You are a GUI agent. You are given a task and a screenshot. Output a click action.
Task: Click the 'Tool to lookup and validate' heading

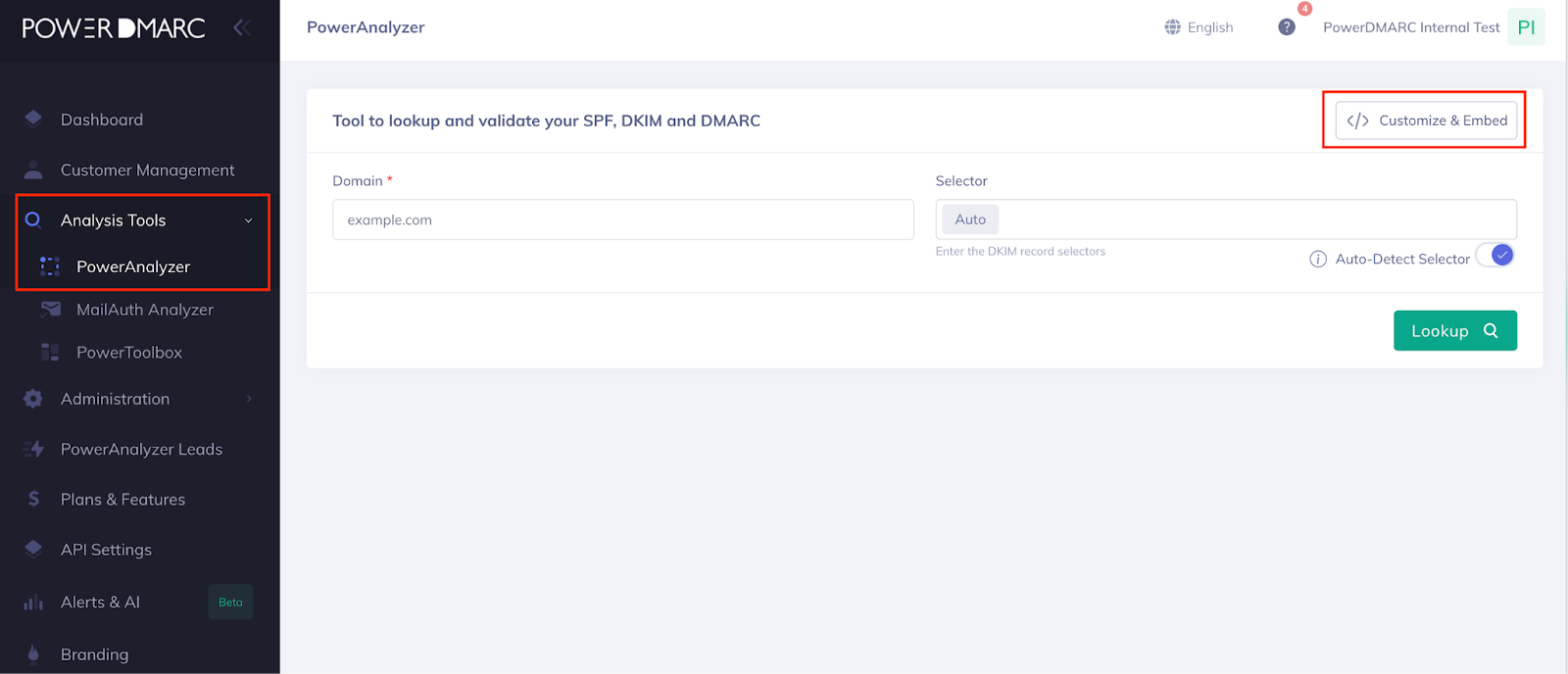[546, 120]
